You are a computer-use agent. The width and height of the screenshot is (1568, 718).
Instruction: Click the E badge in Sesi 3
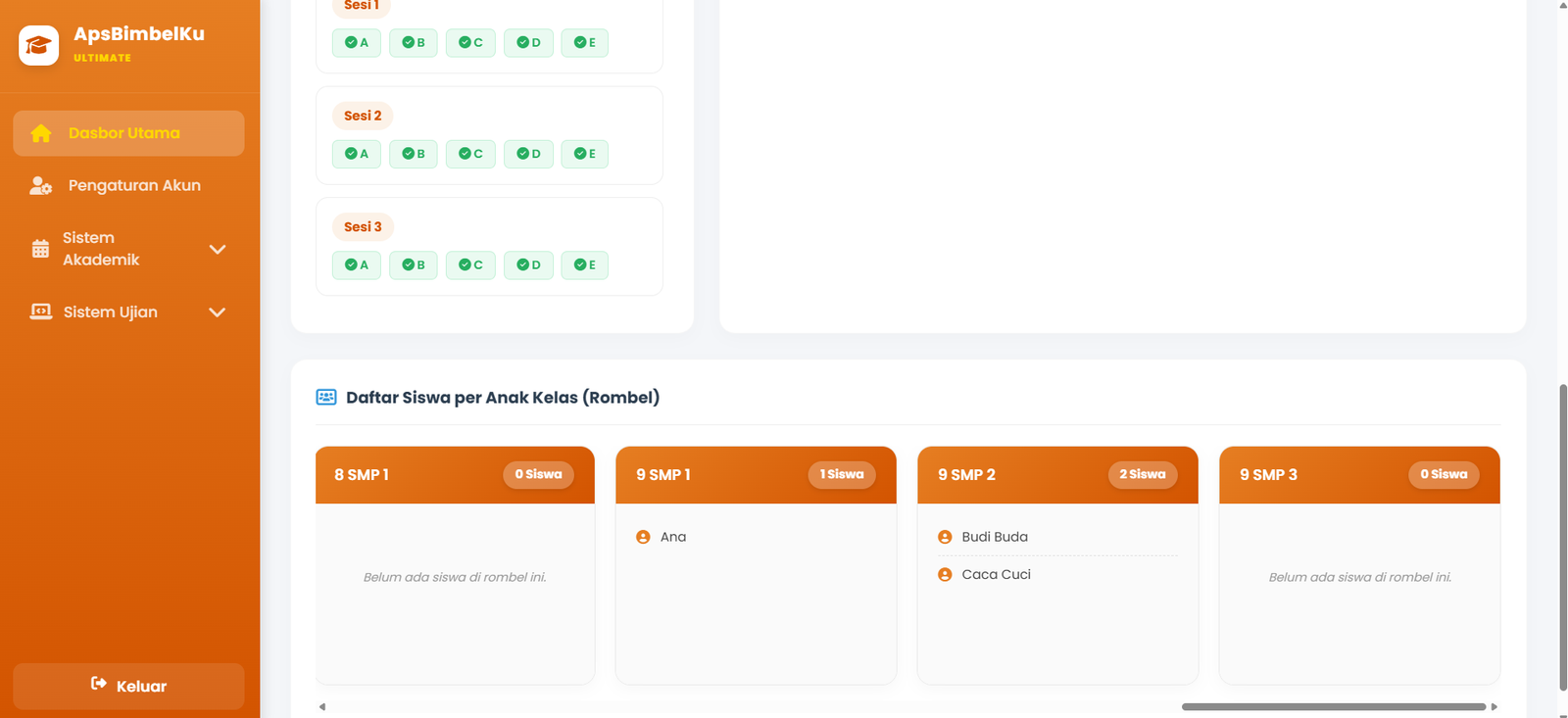coord(585,264)
